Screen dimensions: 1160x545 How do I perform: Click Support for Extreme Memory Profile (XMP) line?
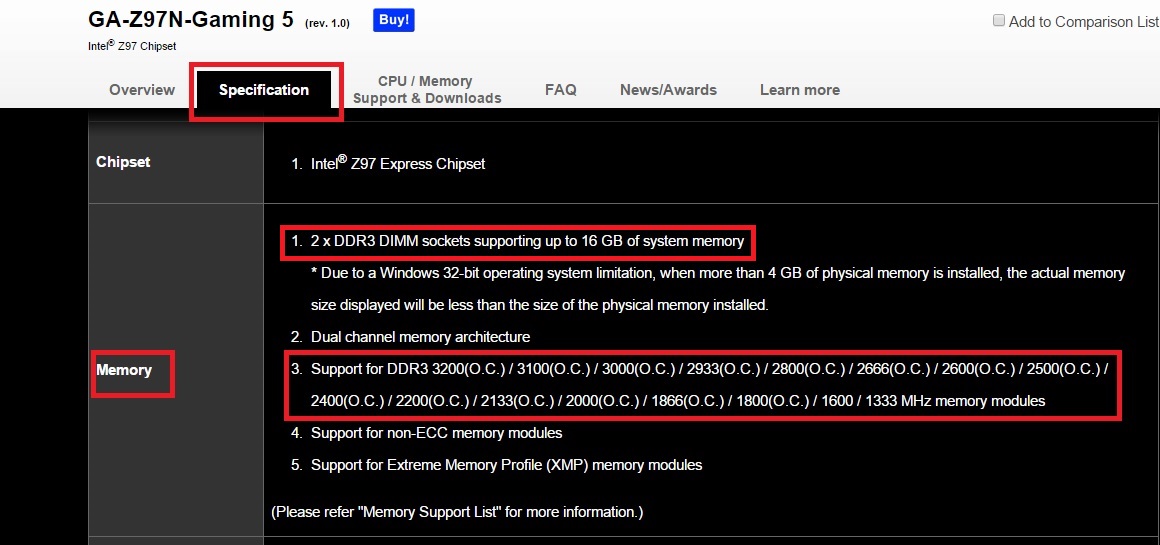click(506, 465)
